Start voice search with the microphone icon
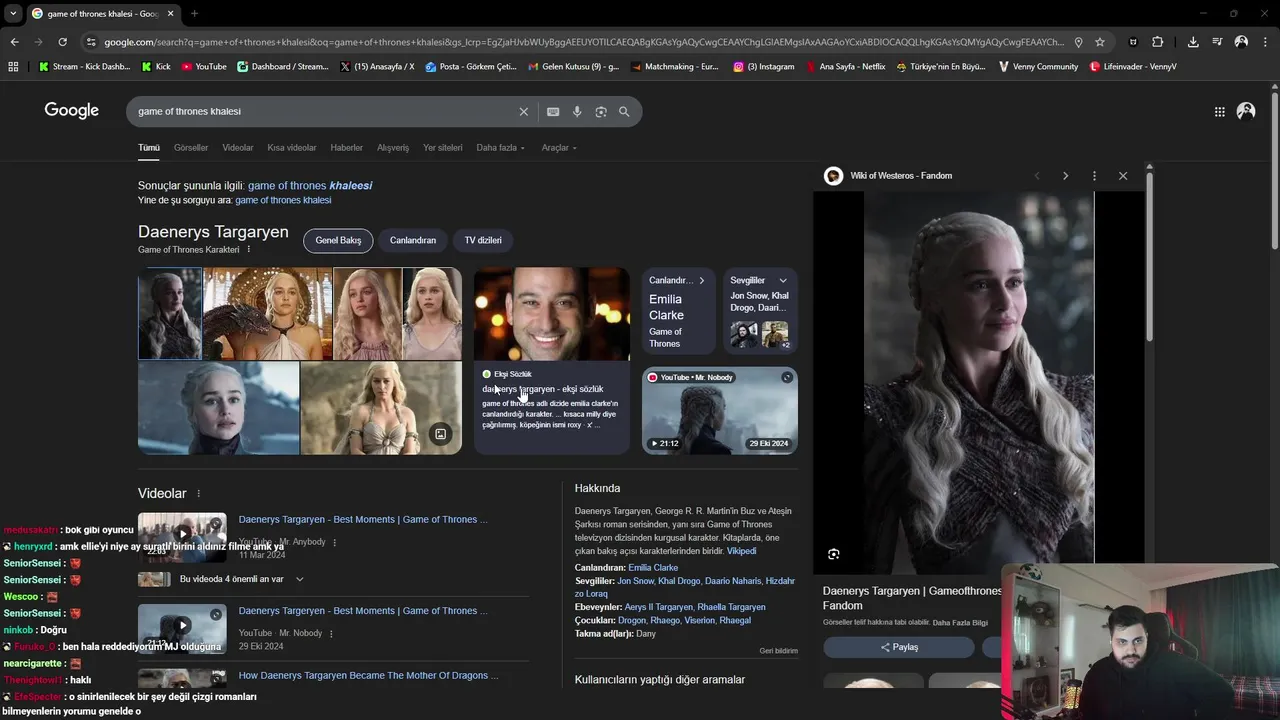1280x720 pixels. coord(577,112)
